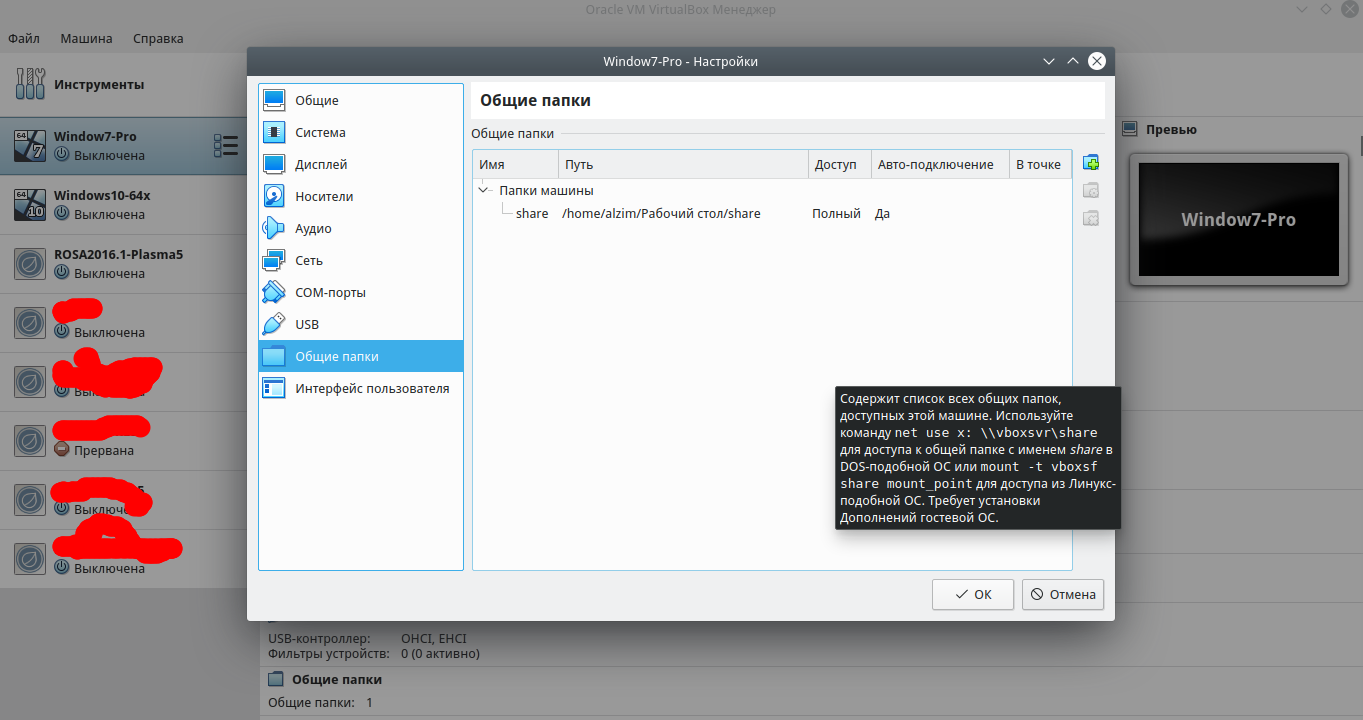Click the Превью section header
Screen dimensions: 1363x720
[x=1171, y=129]
